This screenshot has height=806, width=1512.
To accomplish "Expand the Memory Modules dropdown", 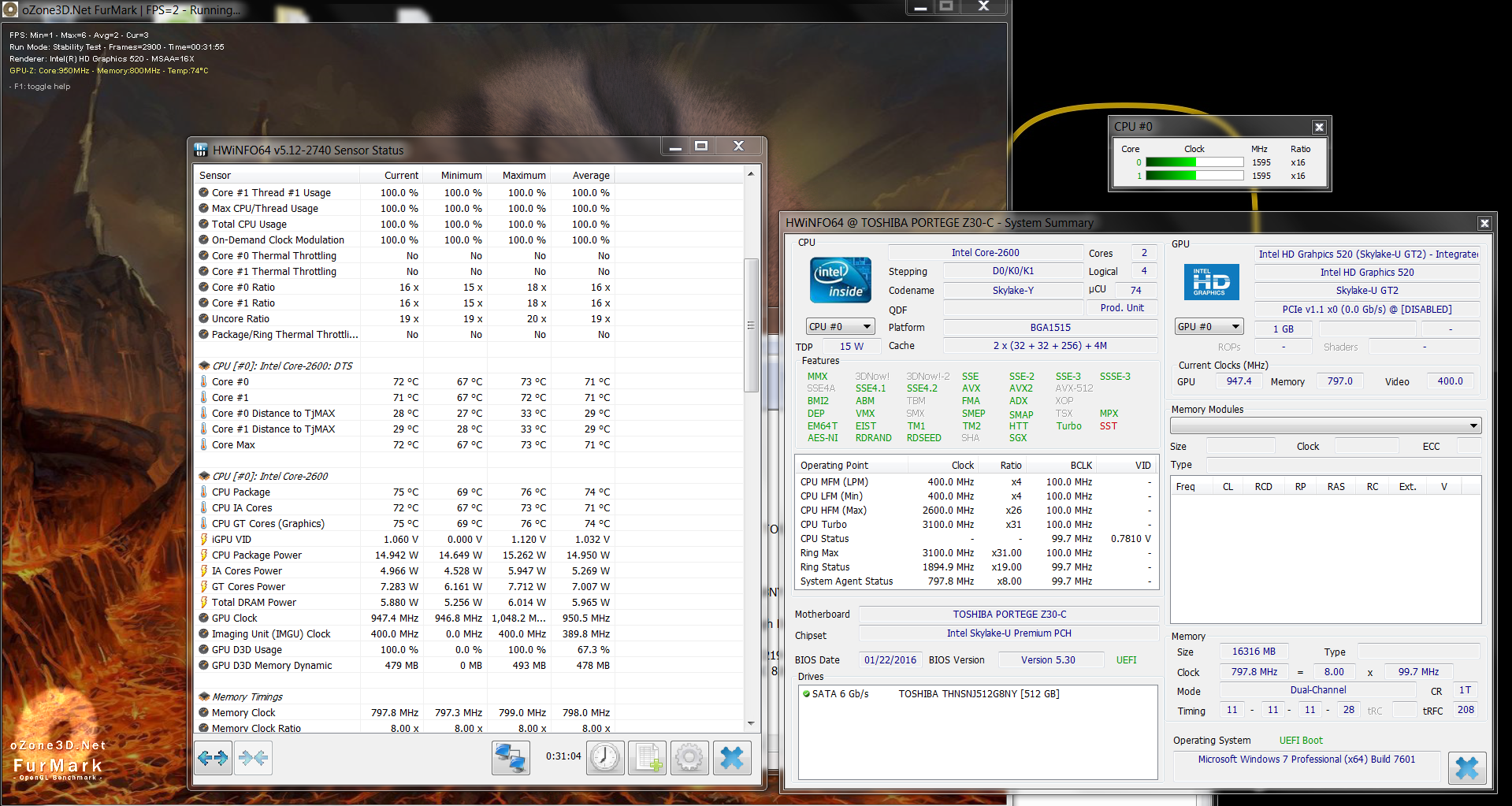I will click(1326, 426).
